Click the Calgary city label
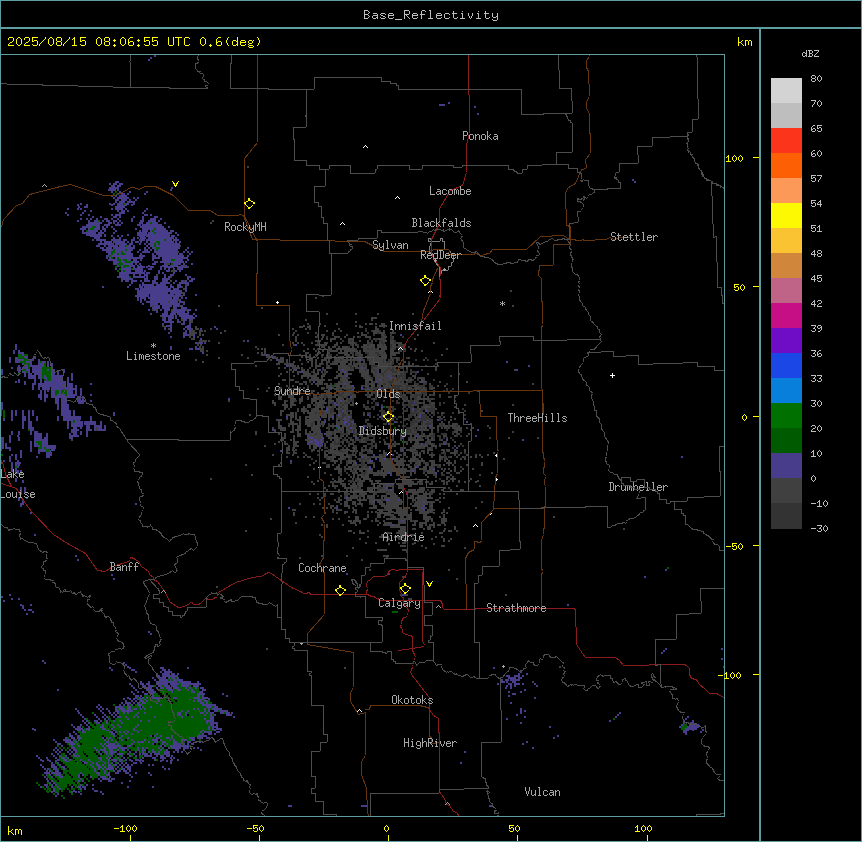This screenshot has height=842, width=862. (x=399, y=603)
